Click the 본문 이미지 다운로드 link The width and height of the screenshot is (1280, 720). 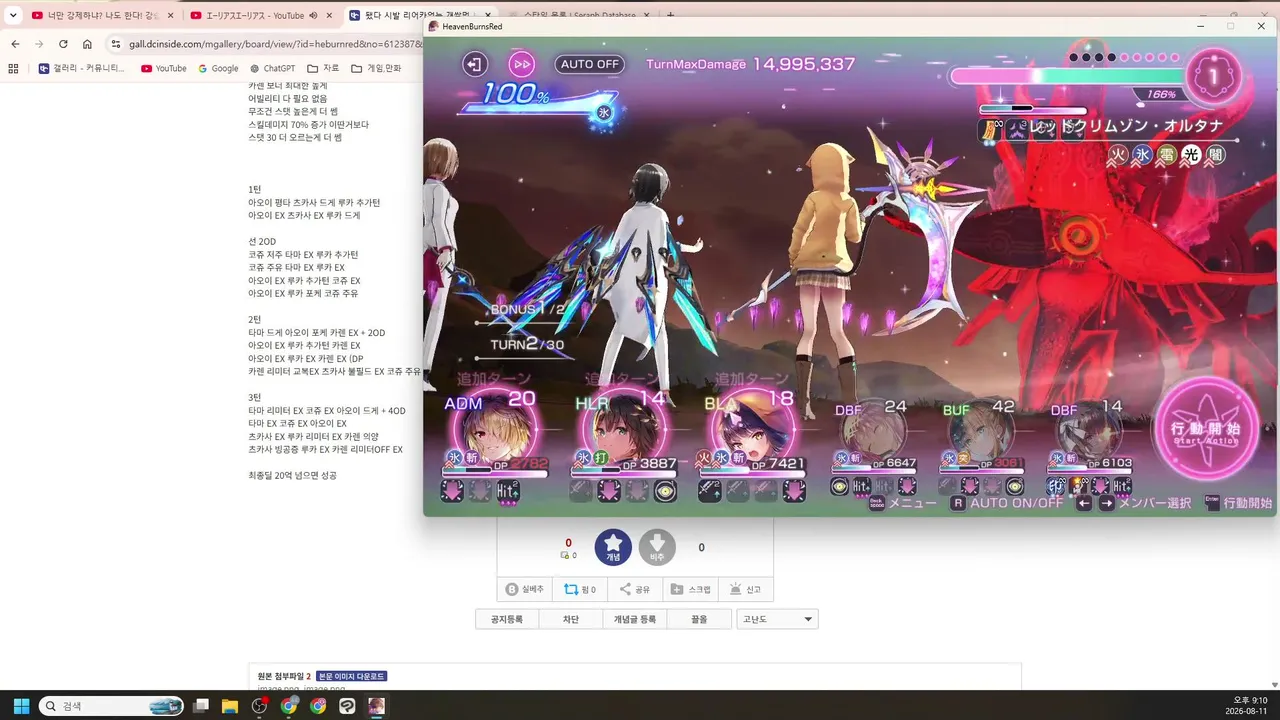[351, 676]
